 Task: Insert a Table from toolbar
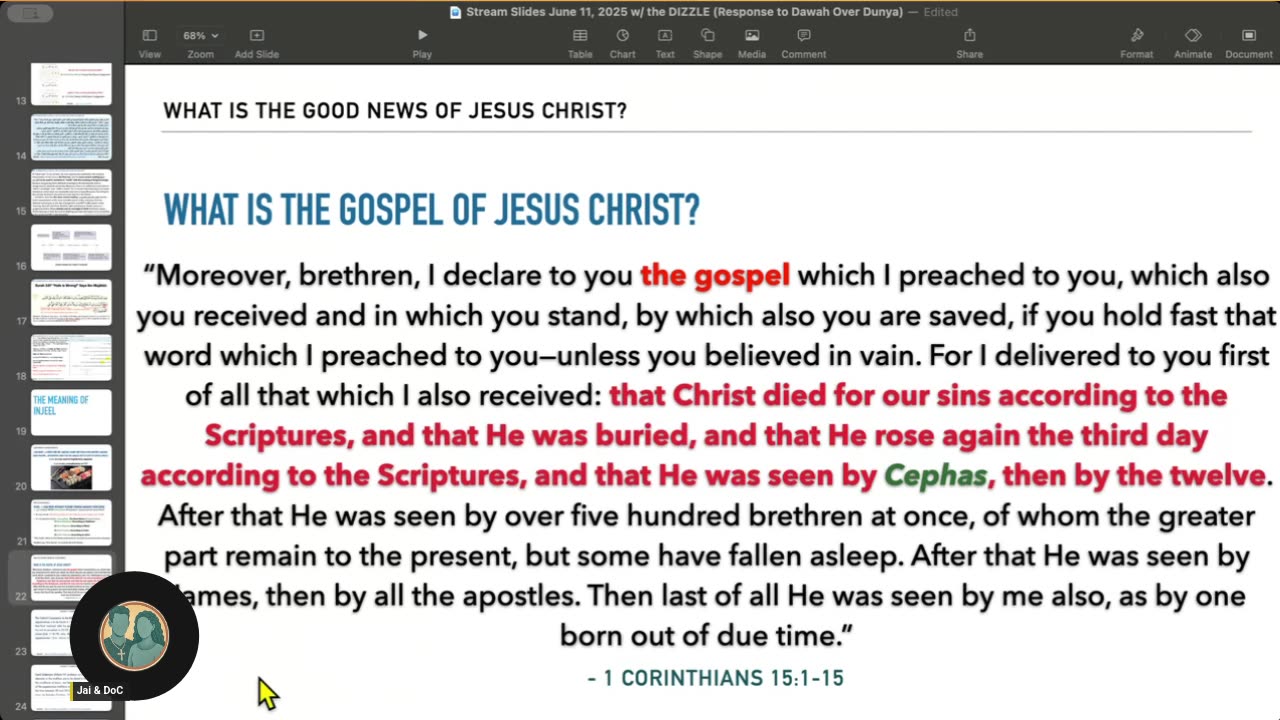click(580, 43)
